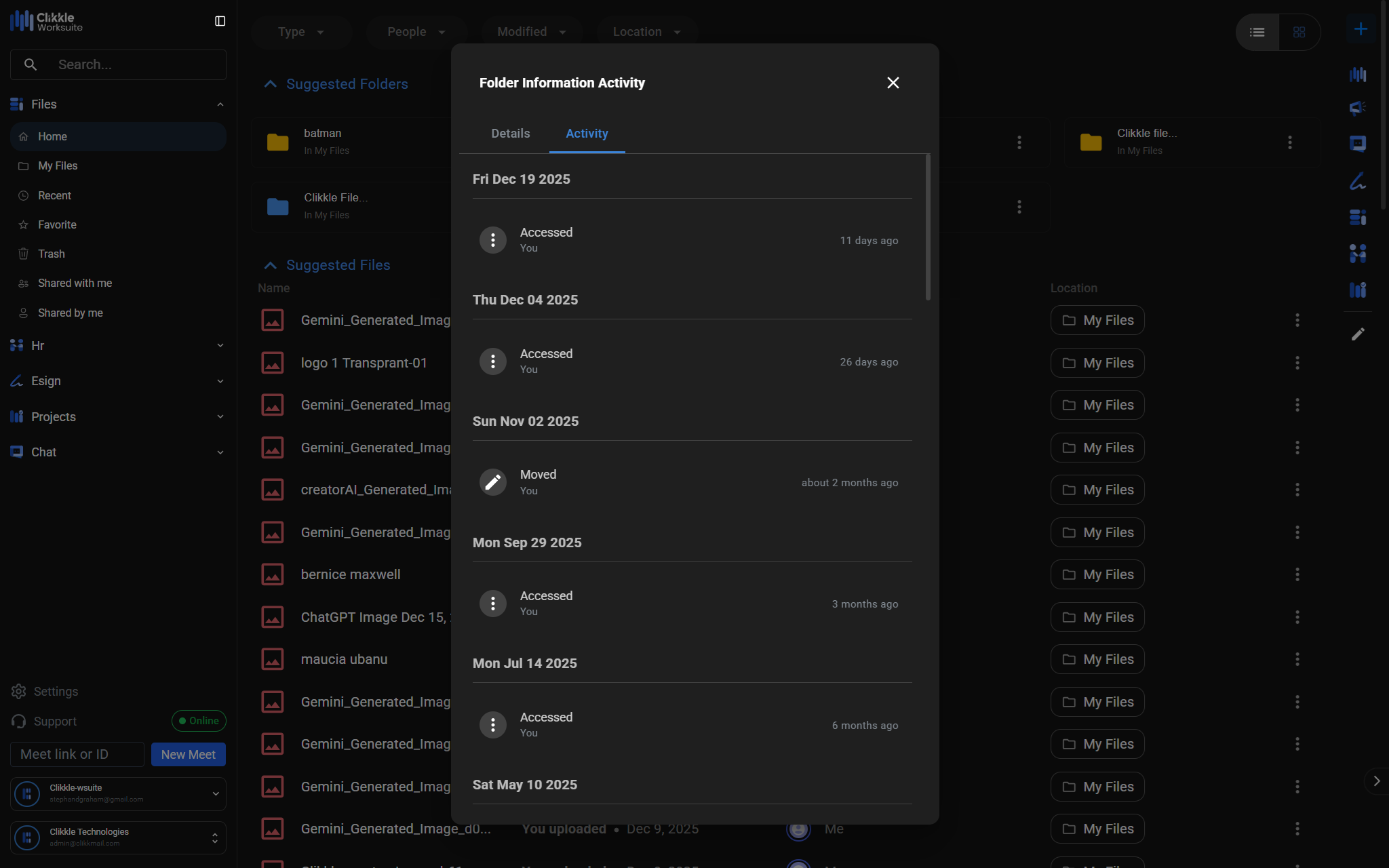Click the pencil edit icon in right rail
The image size is (1389, 868).
point(1357,334)
